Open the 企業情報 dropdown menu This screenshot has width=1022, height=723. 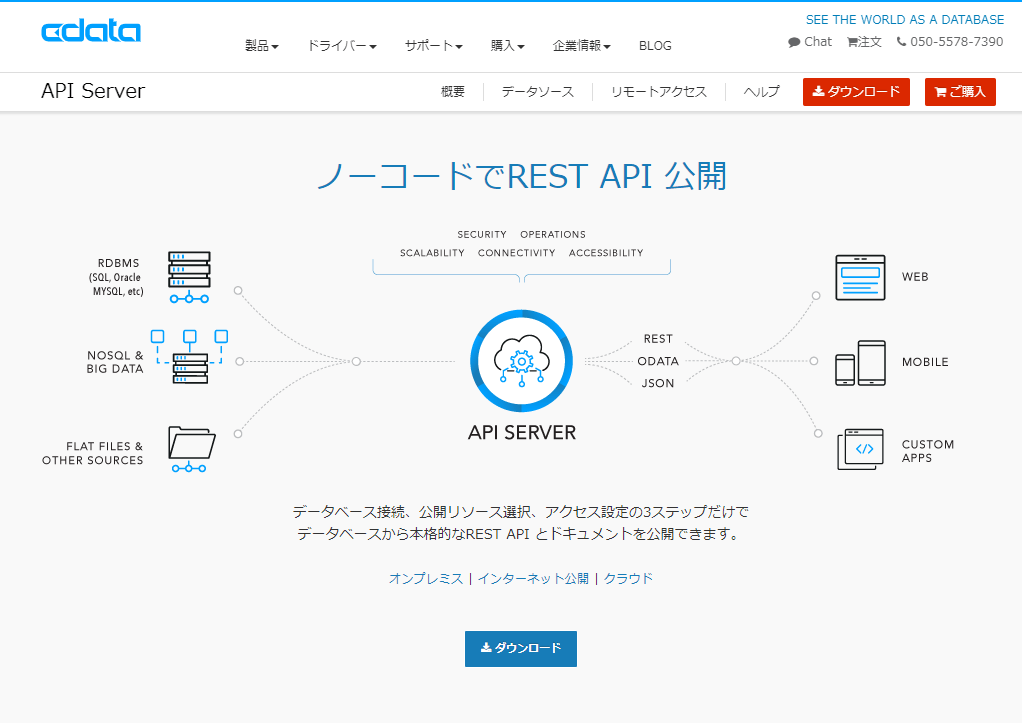[x=581, y=46]
